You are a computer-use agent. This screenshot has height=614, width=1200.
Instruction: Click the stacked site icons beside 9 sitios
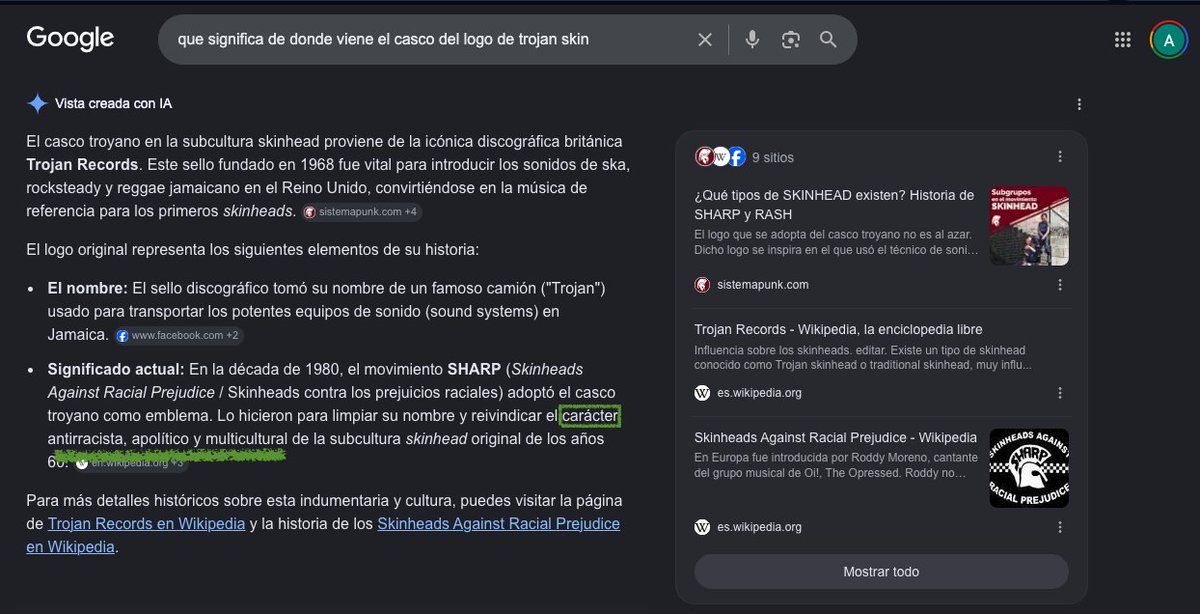tap(720, 157)
